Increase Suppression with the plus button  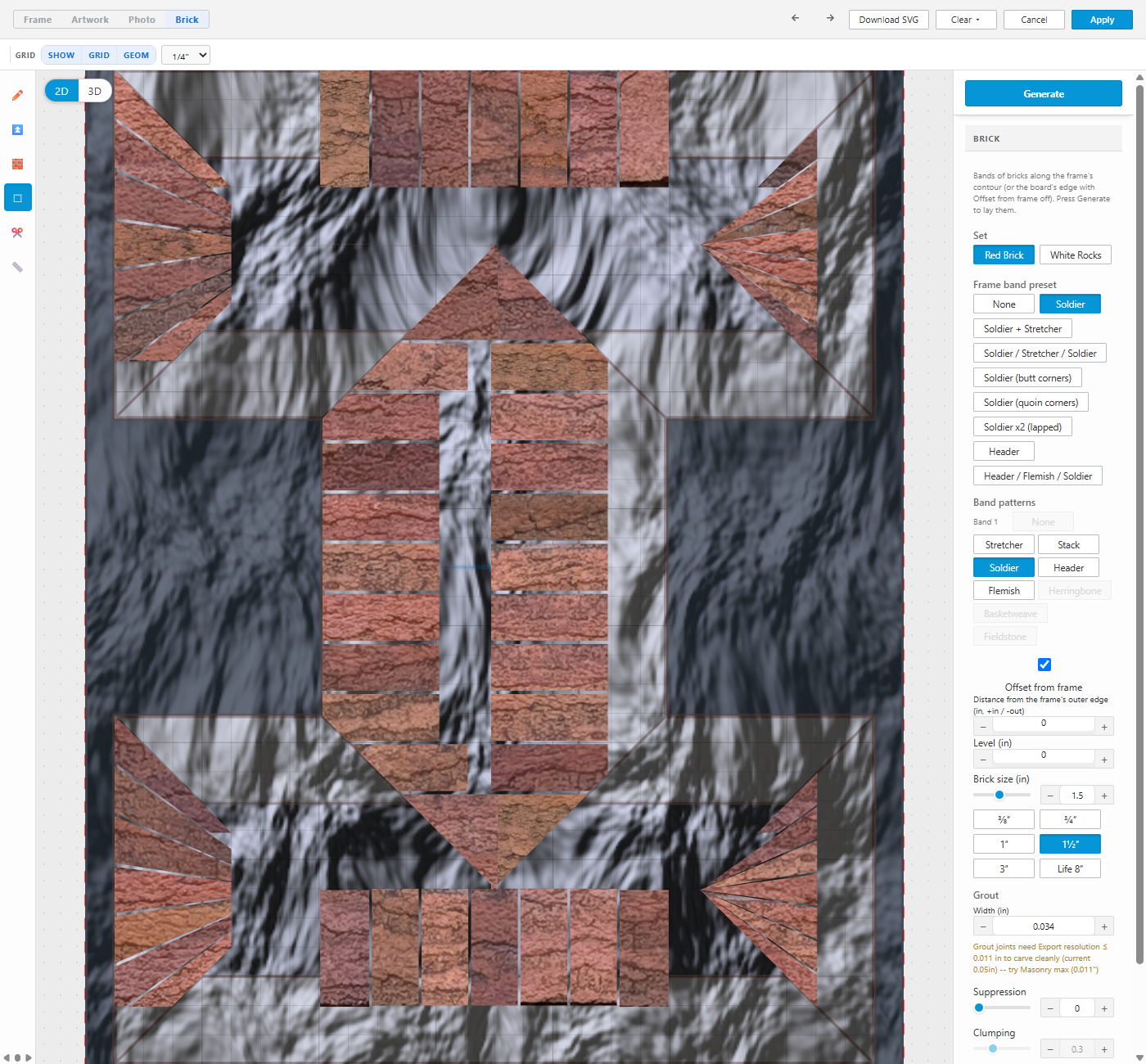pos(1104,1008)
